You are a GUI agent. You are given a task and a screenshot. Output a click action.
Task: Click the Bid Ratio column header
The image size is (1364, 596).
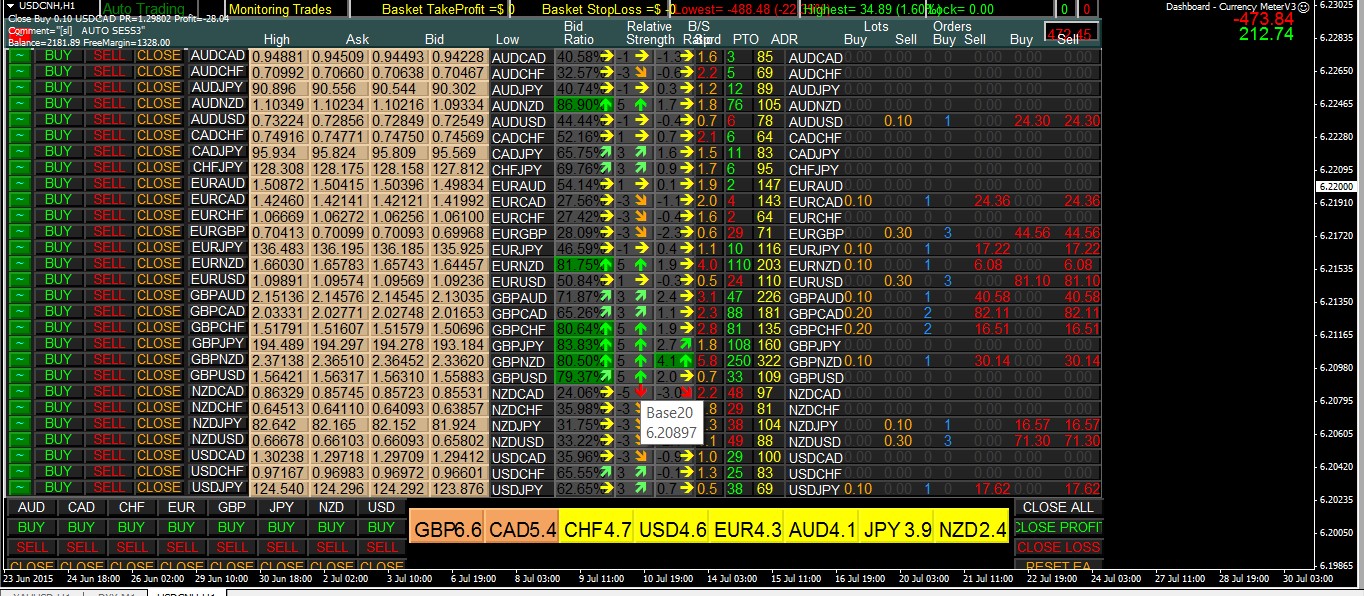pos(578,32)
